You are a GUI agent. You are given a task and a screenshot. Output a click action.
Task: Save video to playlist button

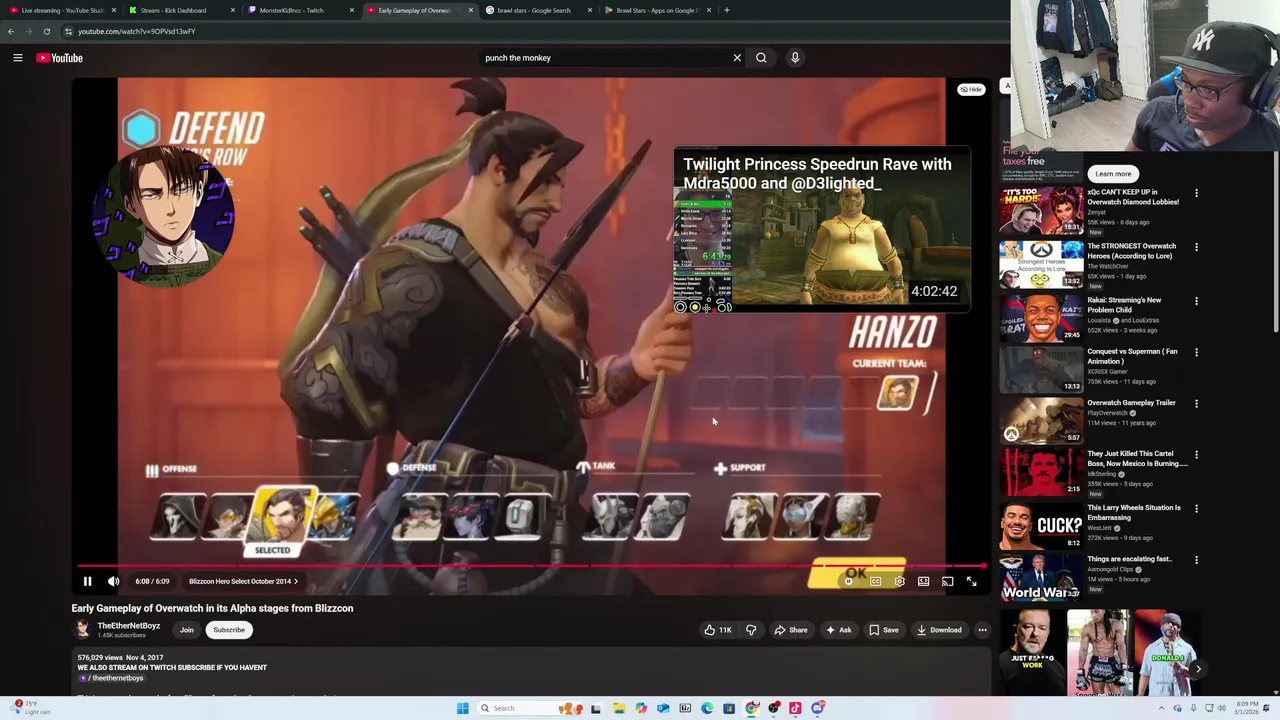[x=883, y=630]
